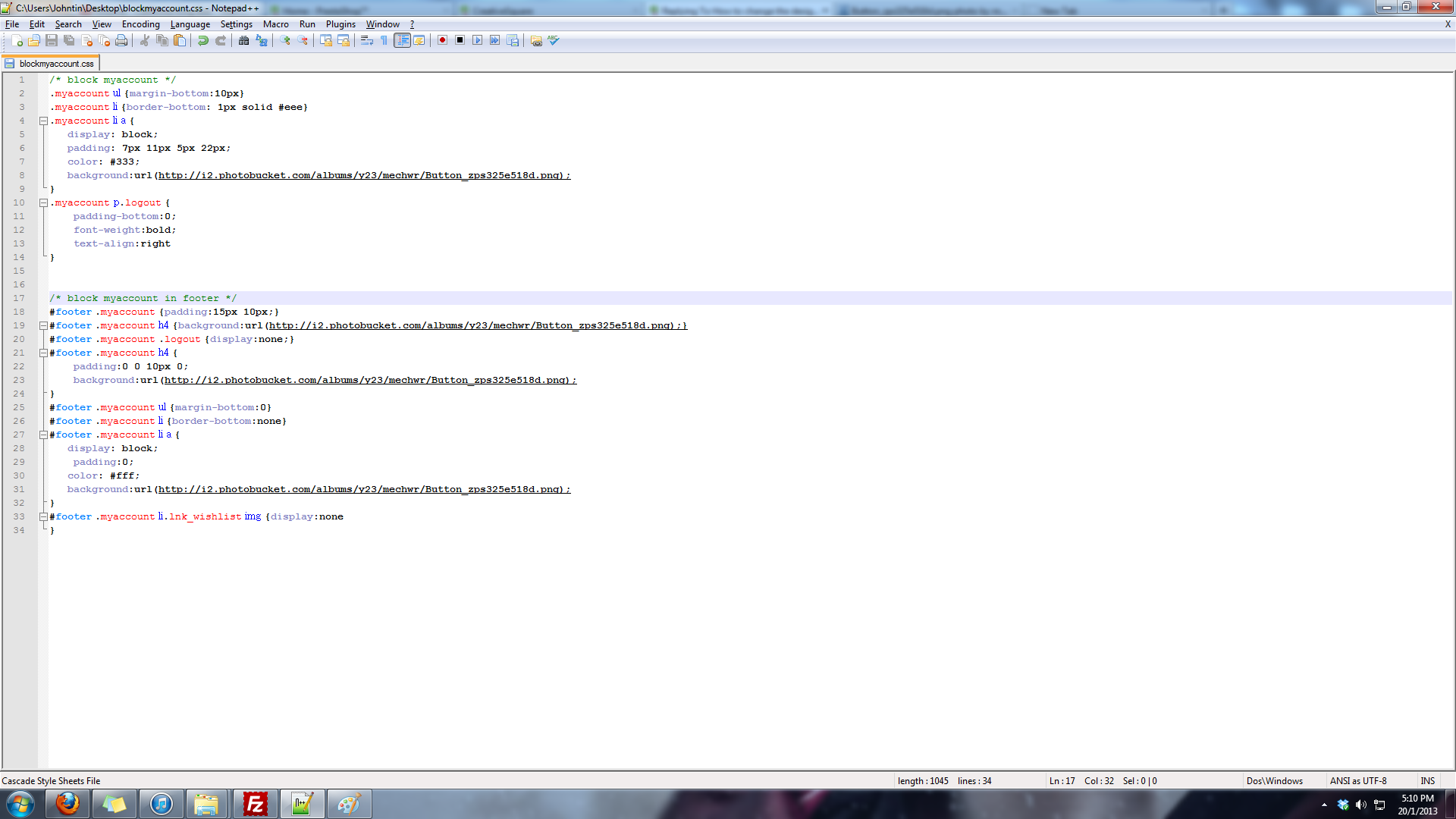Click the Zoom in magnifier icon
The image size is (1456, 819).
(x=285, y=41)
